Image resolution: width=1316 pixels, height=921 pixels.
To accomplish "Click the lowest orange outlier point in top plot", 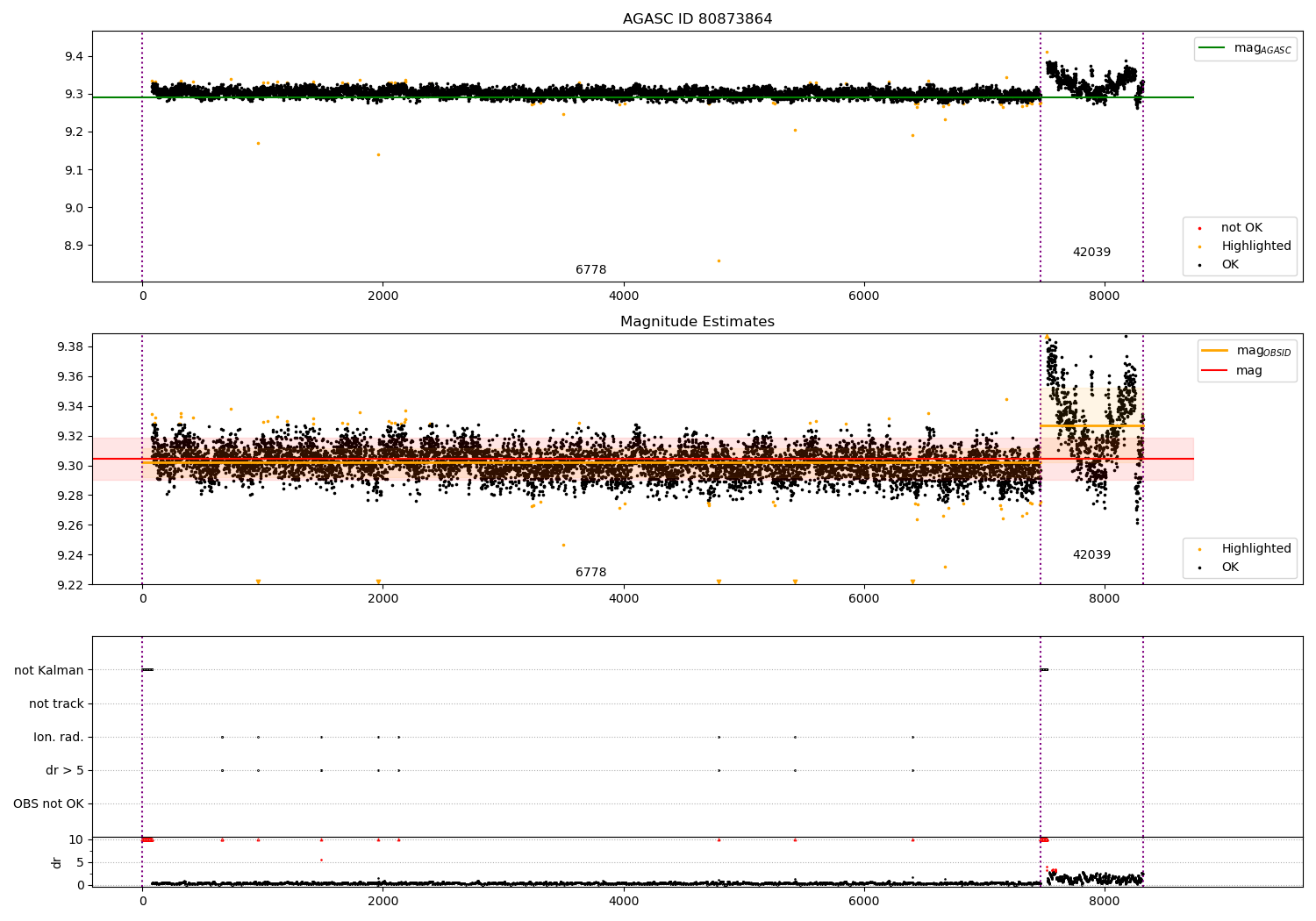I will [x=719, y=261].
